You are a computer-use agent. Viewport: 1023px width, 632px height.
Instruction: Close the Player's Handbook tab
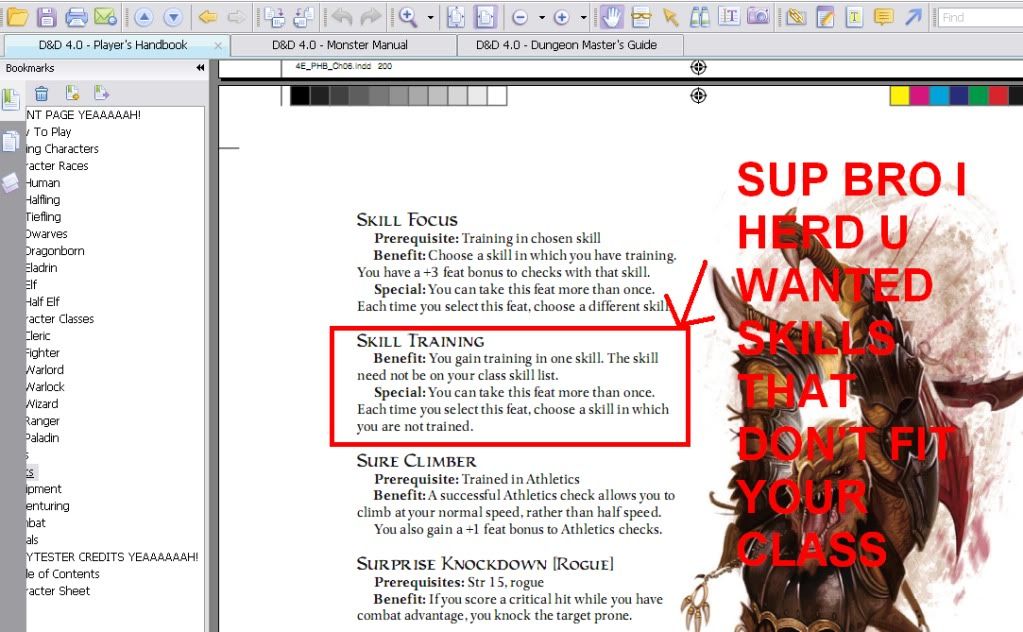pos(218,46)
